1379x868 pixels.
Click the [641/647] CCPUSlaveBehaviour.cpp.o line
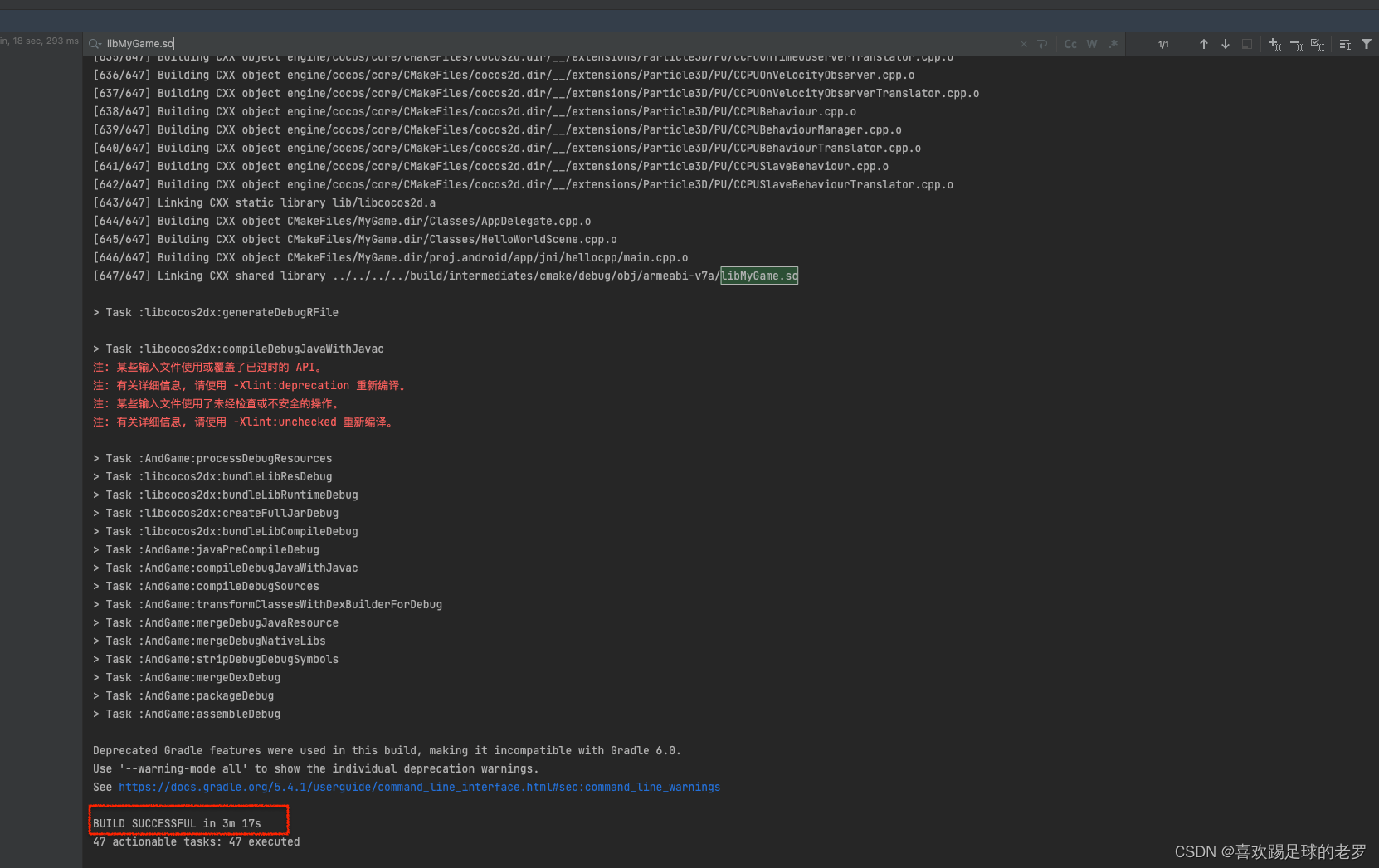tap(491, 166)
